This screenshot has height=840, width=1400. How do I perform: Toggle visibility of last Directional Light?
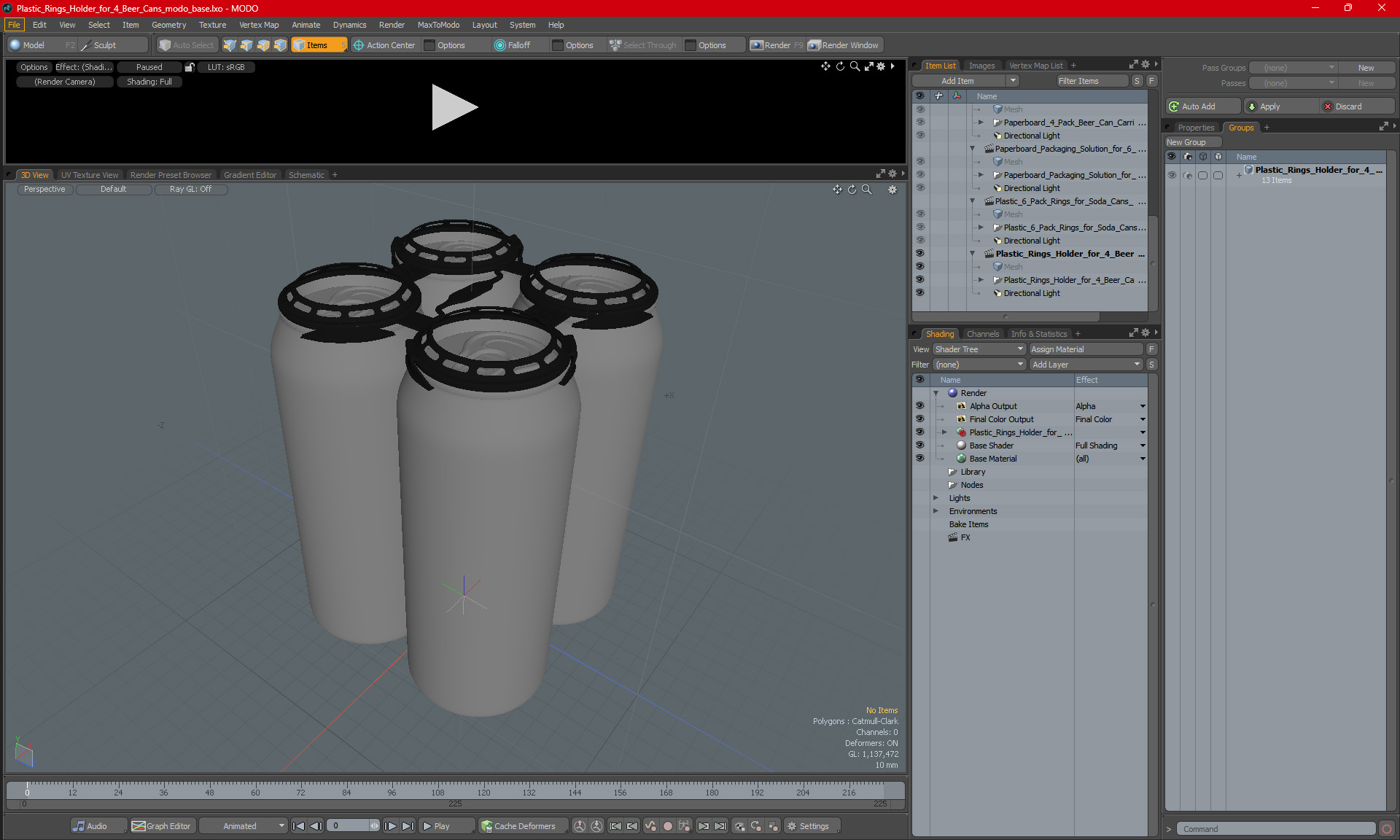coord(919,292)
